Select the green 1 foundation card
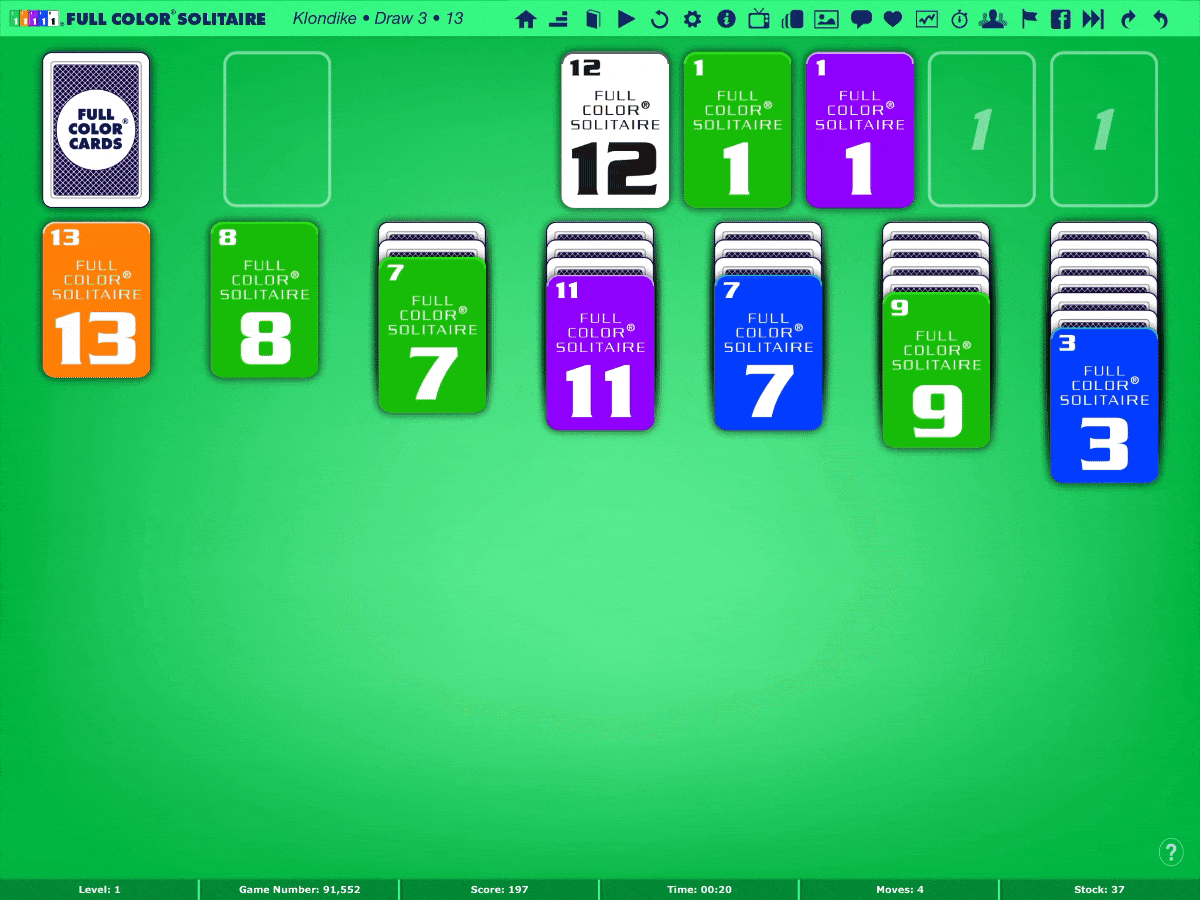The height and width of the screenshot is (900, 1200). point(737,130)
